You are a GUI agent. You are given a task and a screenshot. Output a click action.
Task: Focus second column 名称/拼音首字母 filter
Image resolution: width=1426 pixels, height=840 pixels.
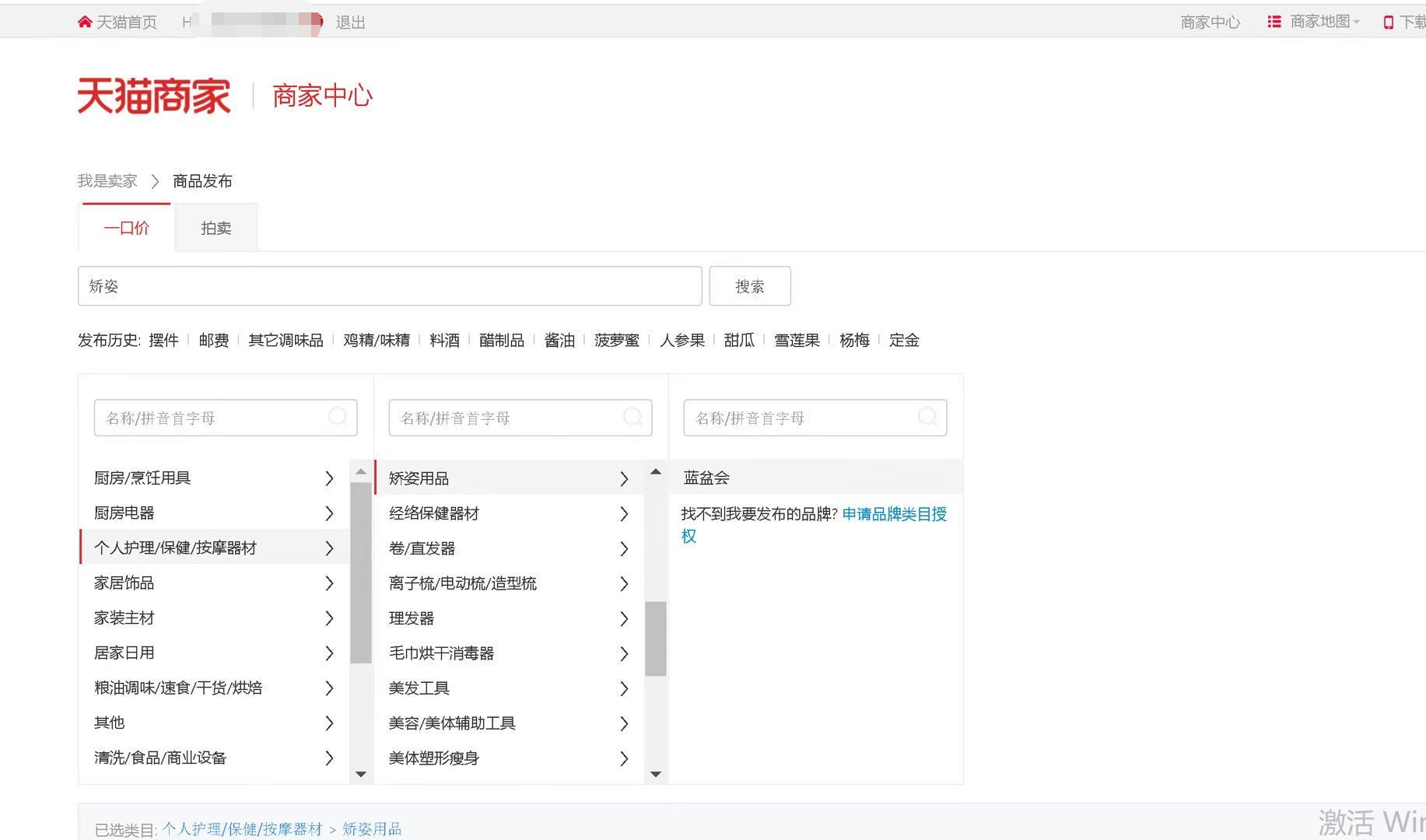pos(520,418)
